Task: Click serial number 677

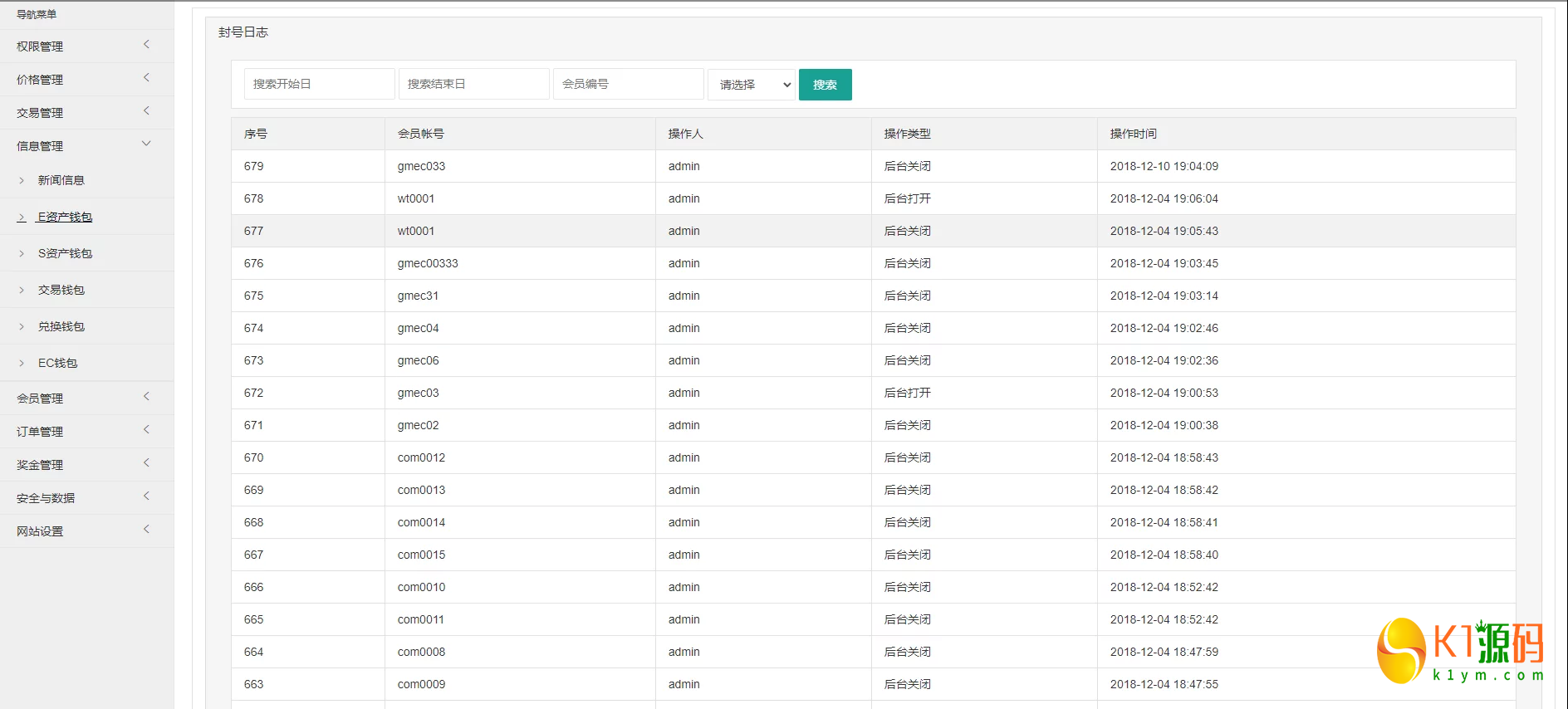Action: pyautogui.click(x=254, y=231)
